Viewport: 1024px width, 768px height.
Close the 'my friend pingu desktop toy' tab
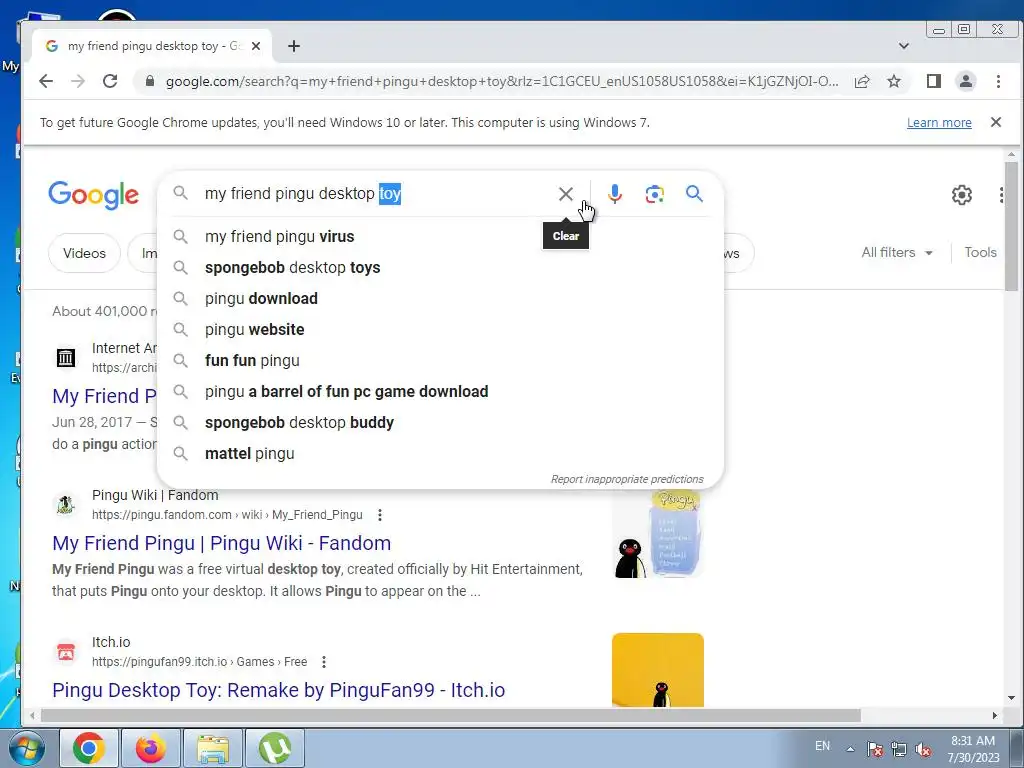(256, 46)
